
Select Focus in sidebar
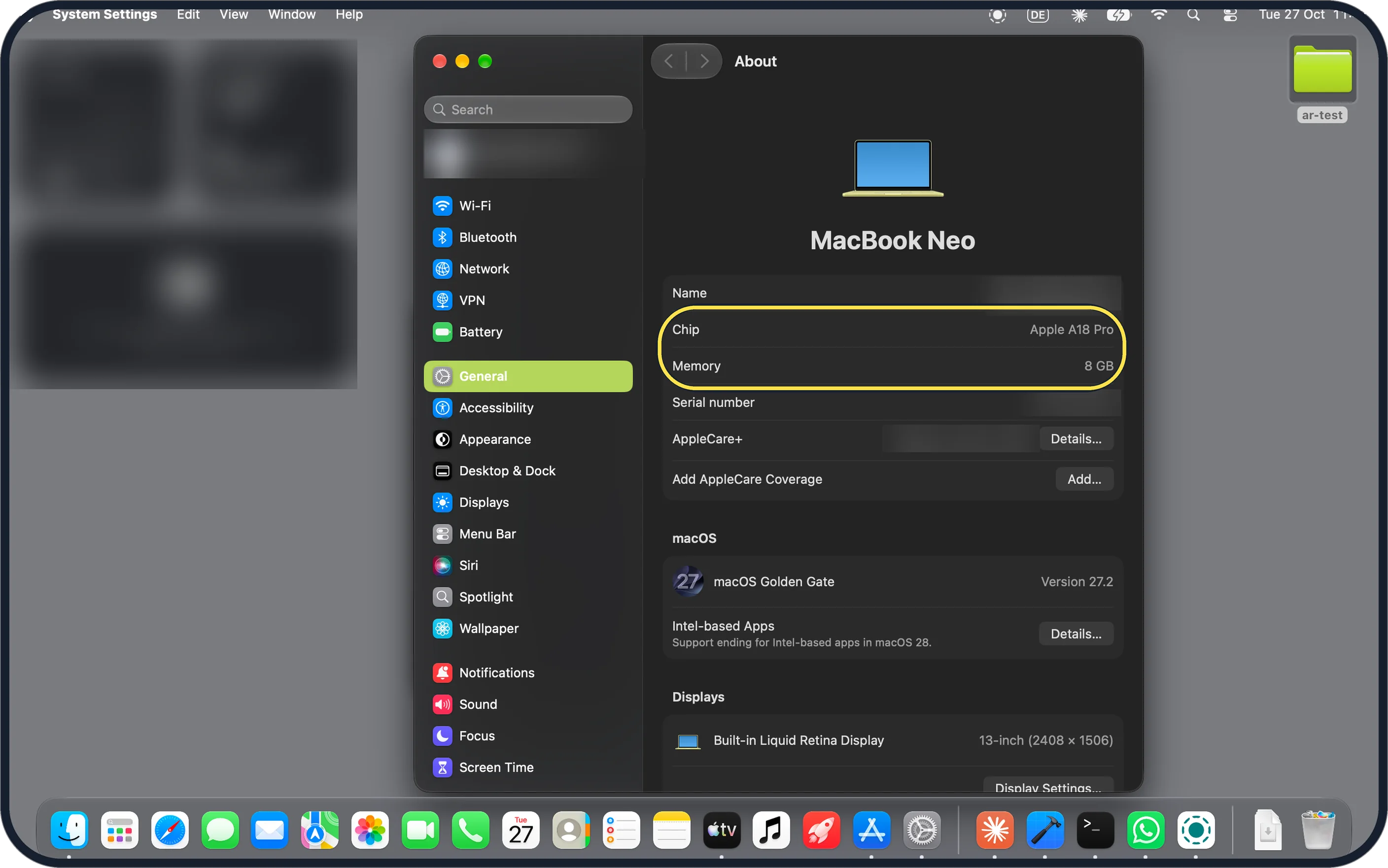(528, 736)
